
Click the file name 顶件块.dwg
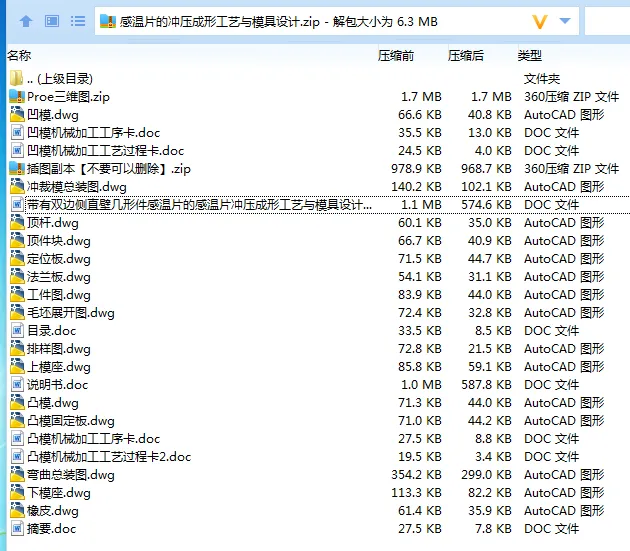click(x=59, y=240)
